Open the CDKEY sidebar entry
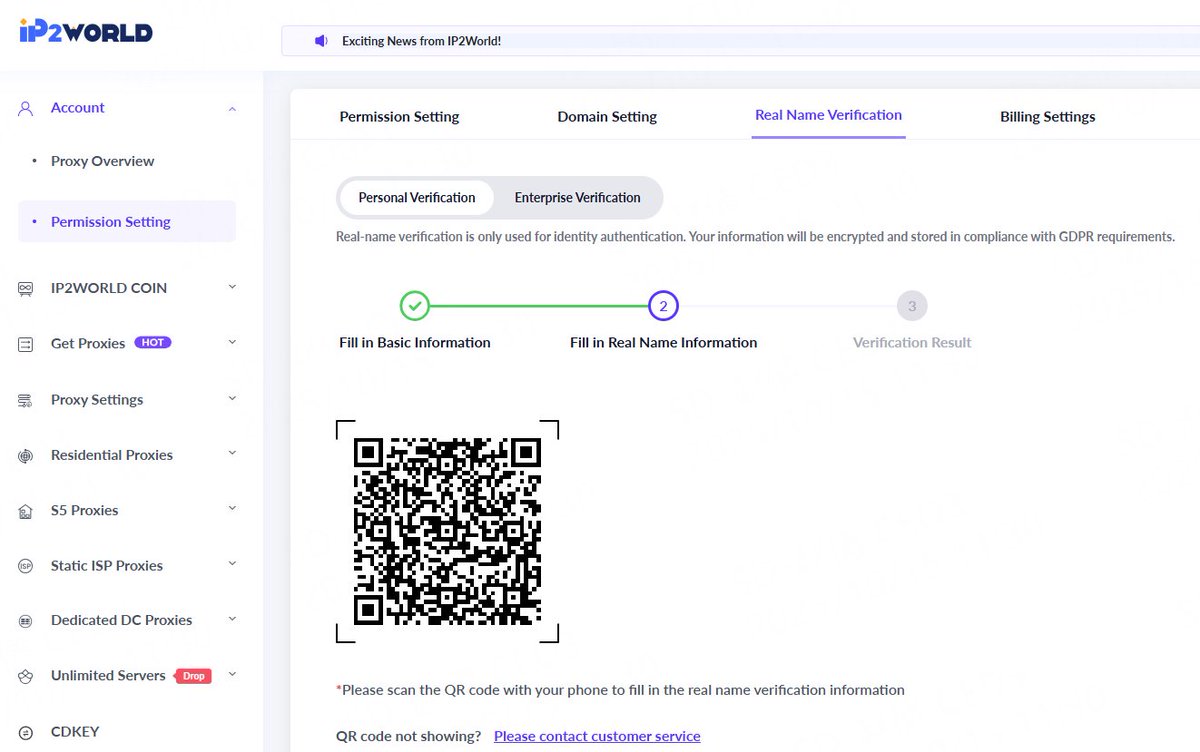Image resolution: width=1200 pixels, height=752 pixels. 75,732
